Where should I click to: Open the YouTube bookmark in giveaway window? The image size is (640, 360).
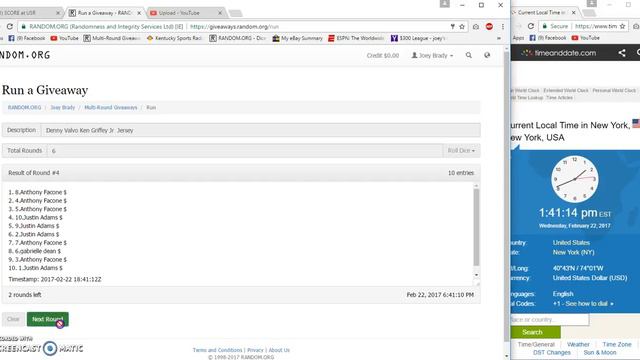pos(64,38)
